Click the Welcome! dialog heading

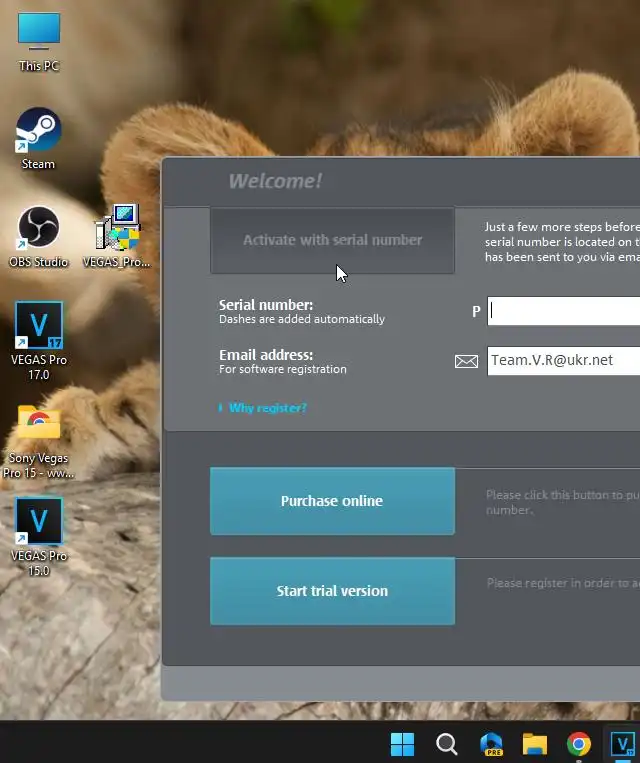click(x=275, y=181)
